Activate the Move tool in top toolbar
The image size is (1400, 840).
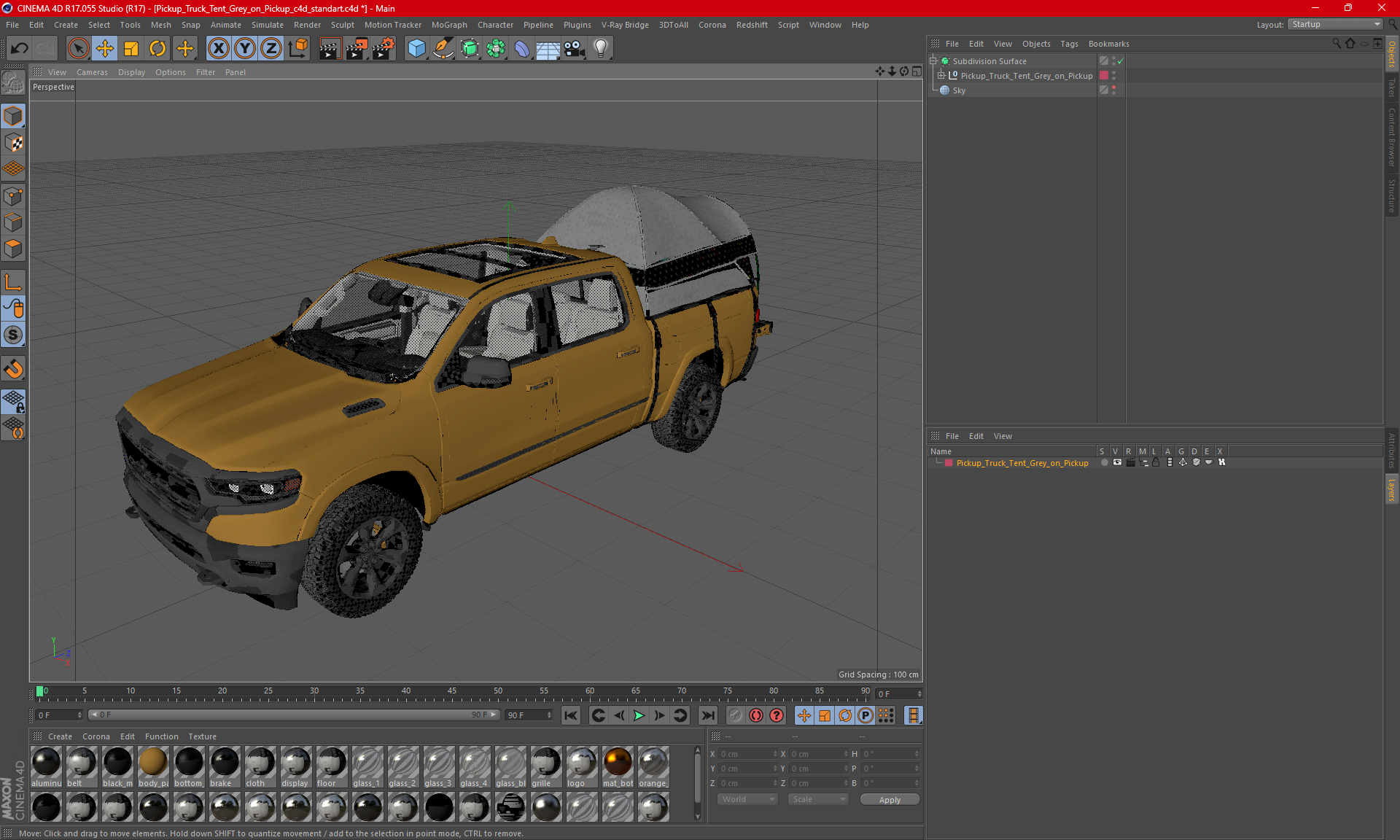(x=105, y=49)
